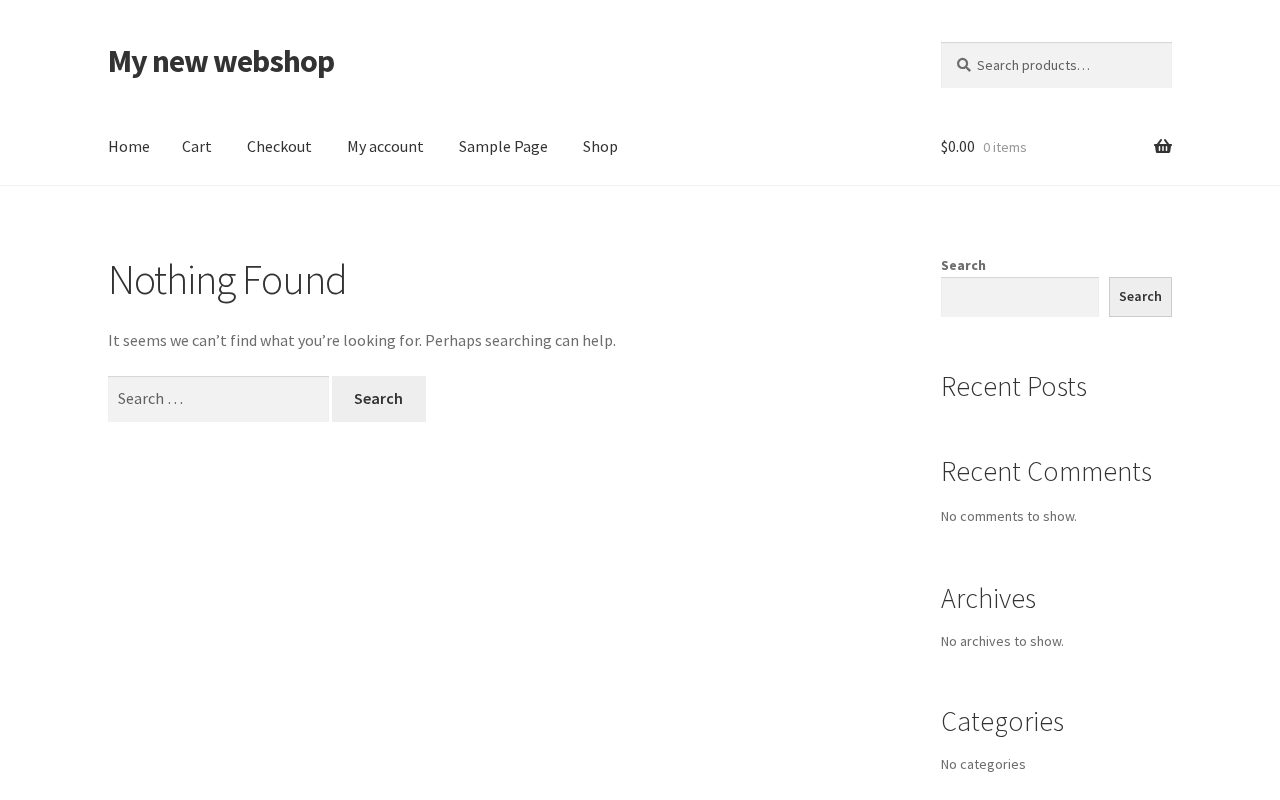1280x800 pixels.
Task: Focus the sidebar Search text box
Action: pos(1019,297)
